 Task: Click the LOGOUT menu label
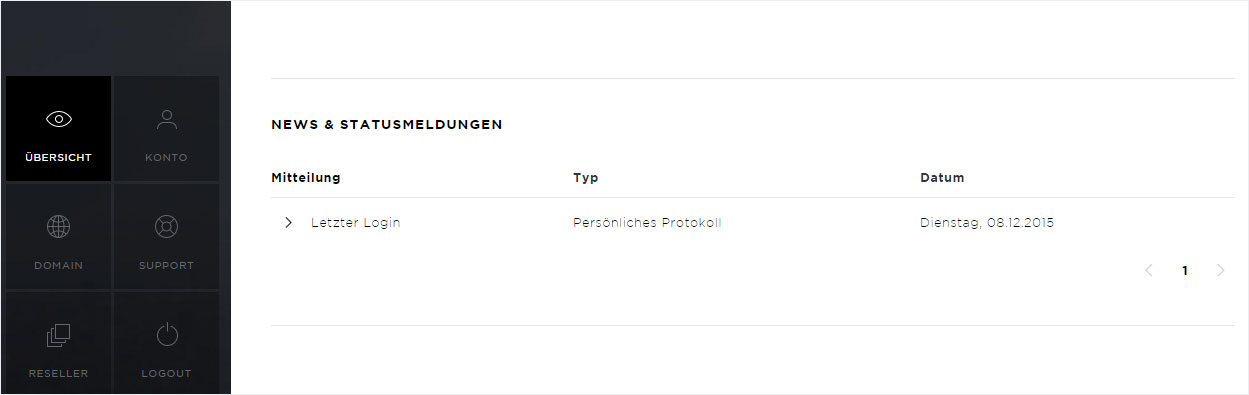pyautogui.click(x=167, y=374)
